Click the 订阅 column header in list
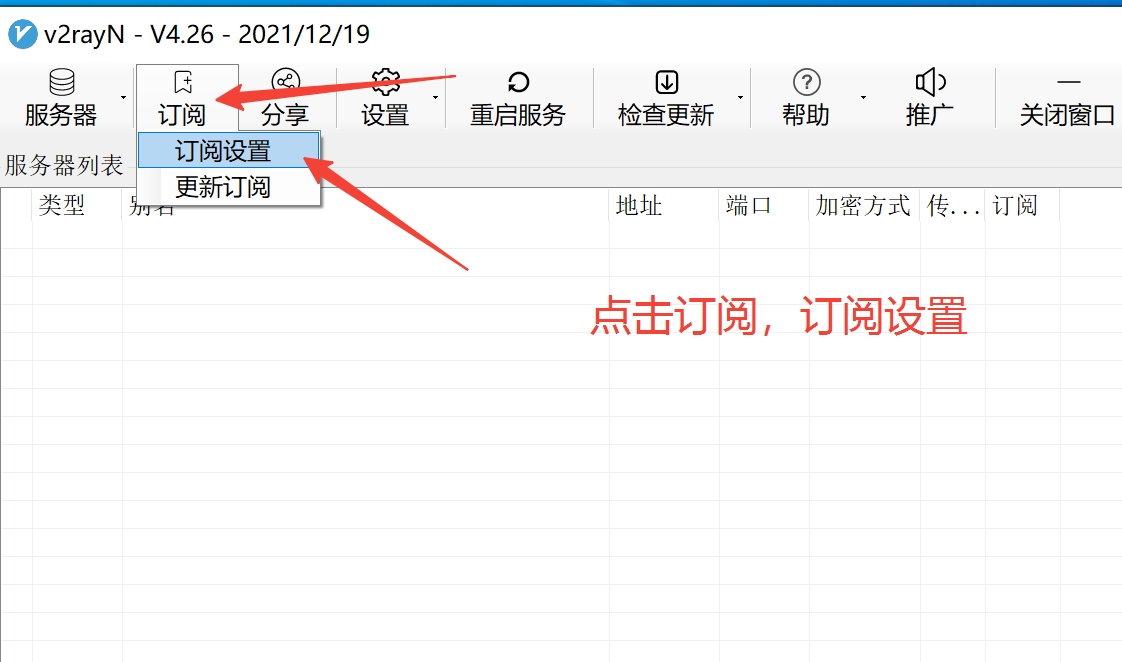 [x=1023, y=206]
